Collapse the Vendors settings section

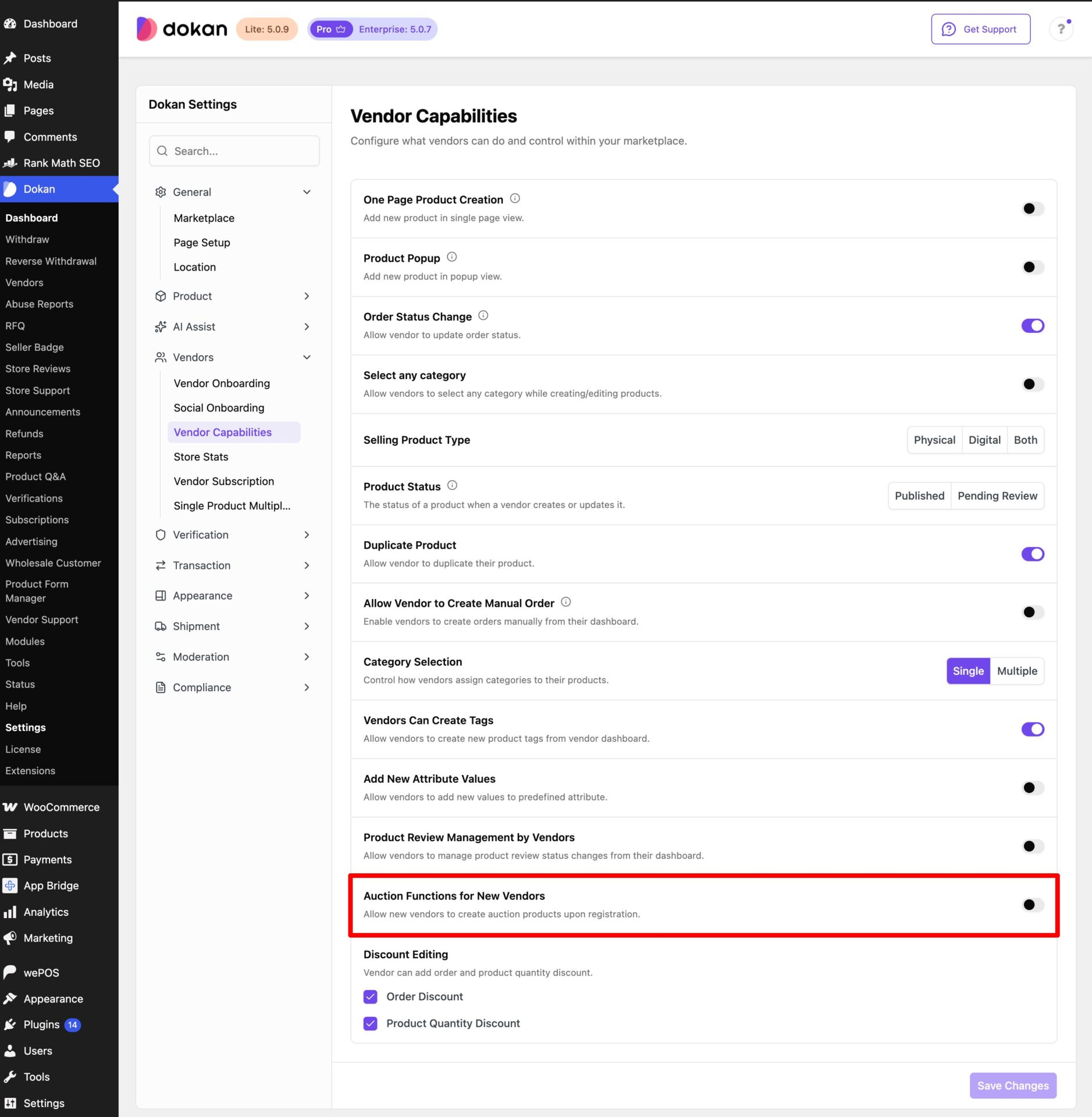[x=234, y=357]
